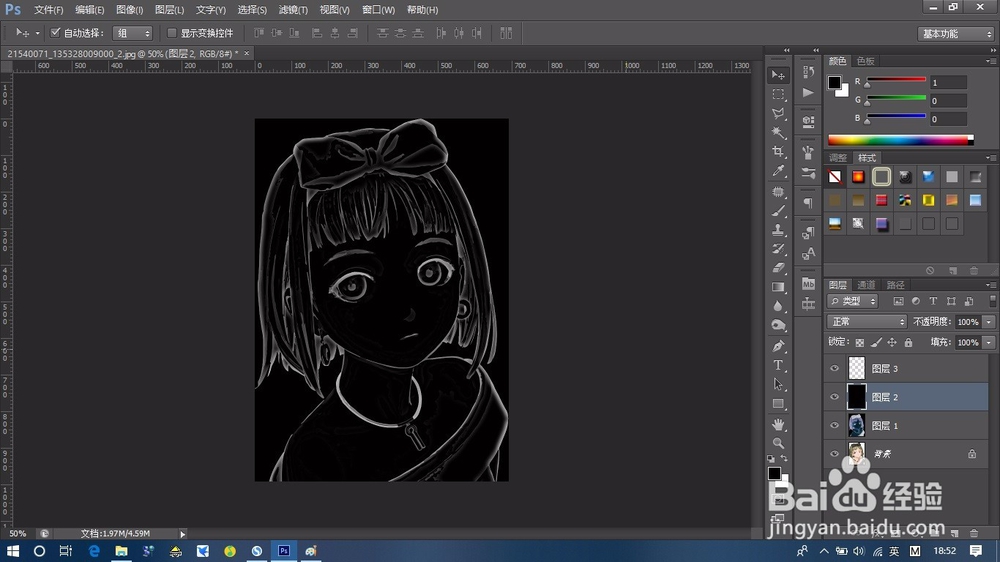Open the Paragraph panel icon
The height and width of the screenshot is (562, 1000).
coord(809,203)
